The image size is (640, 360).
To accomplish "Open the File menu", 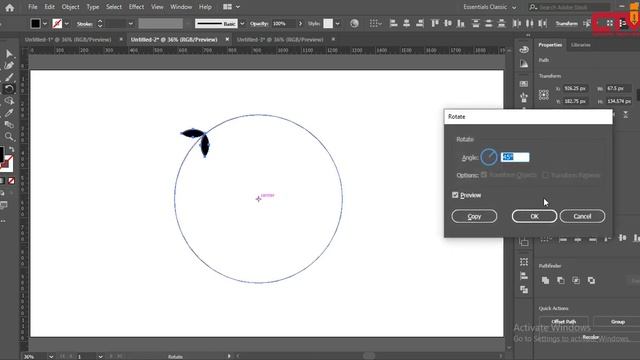I will 33,7.
